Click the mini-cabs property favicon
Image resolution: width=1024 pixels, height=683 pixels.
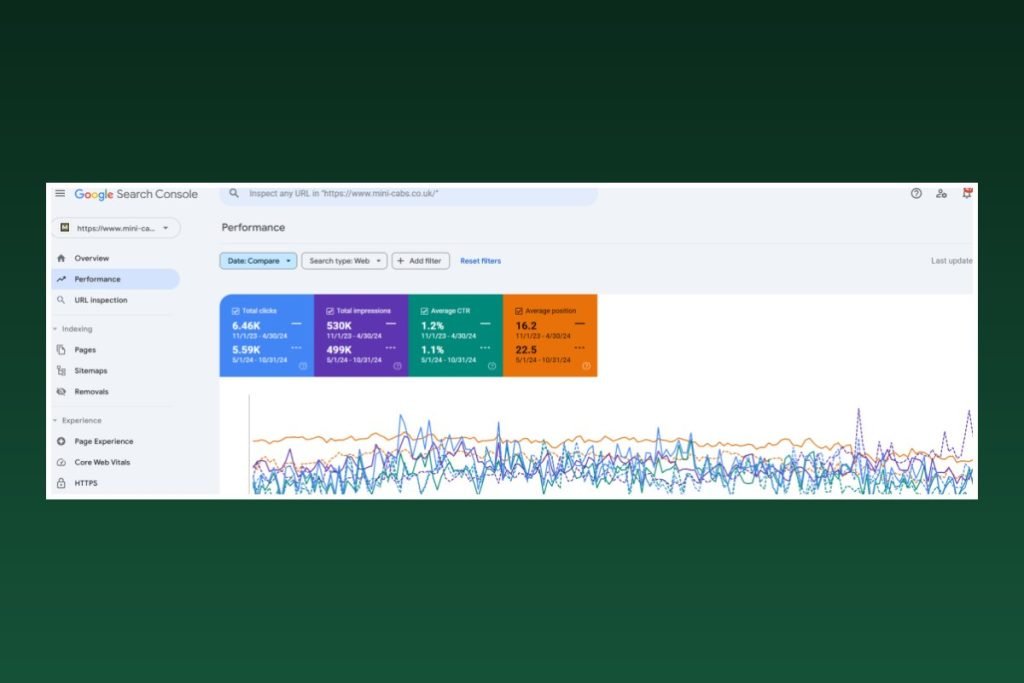pos(65,227)
